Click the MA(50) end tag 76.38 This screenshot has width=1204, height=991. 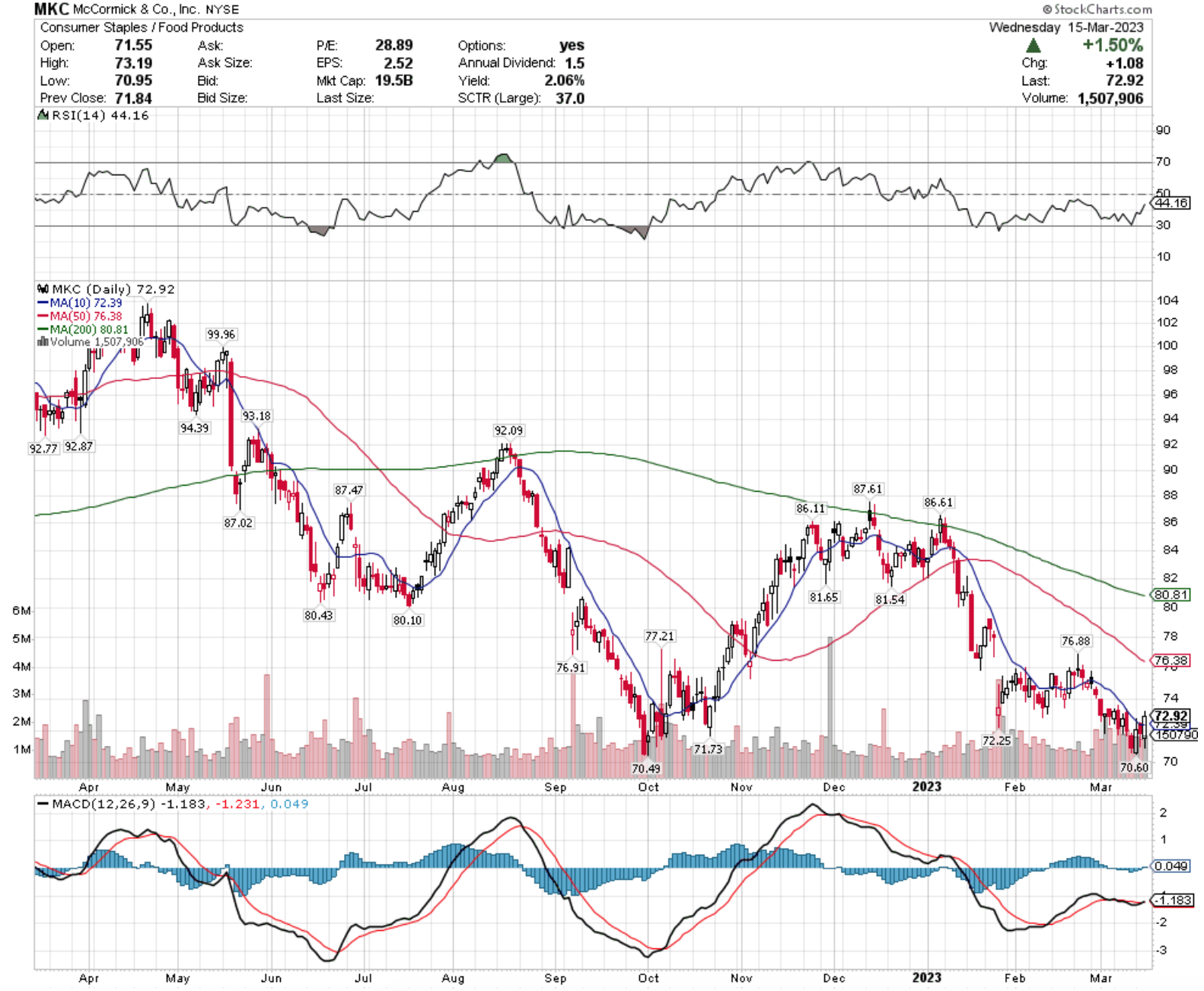coord(1171,661)
